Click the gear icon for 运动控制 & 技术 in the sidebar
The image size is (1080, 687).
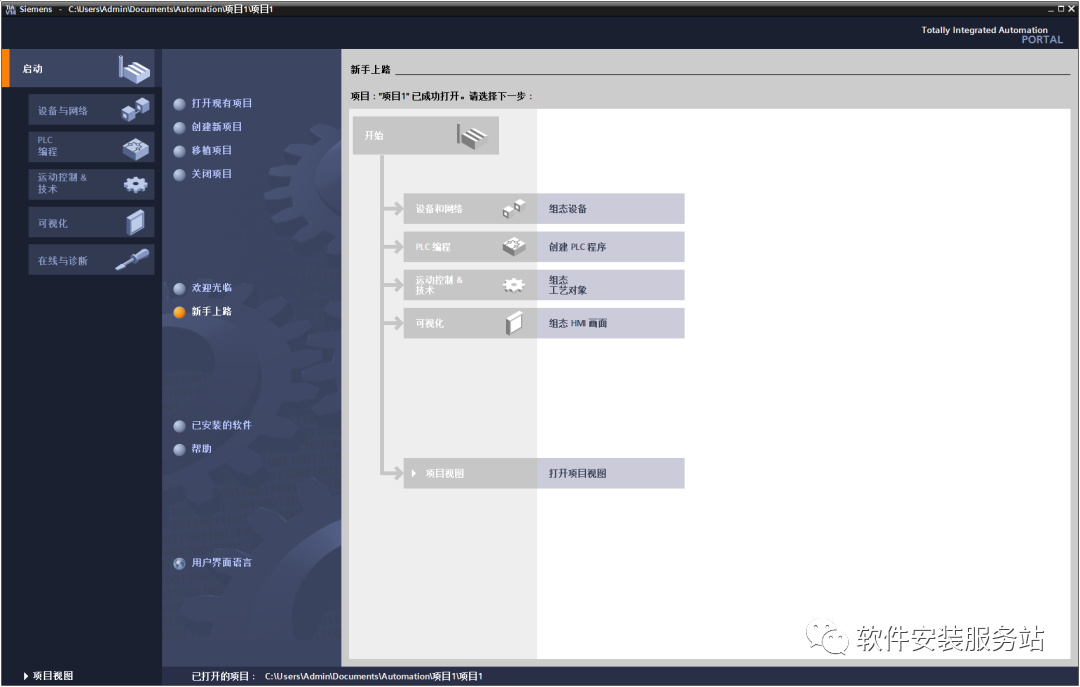[136, 184]
